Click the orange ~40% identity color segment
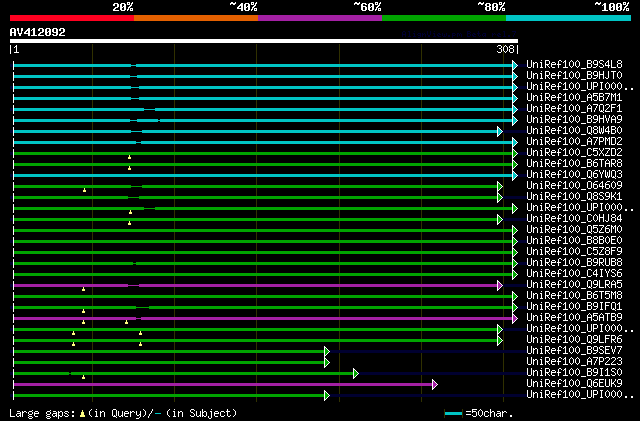Image resolution: width=640 pixels, height=421 pixels. 196,18
